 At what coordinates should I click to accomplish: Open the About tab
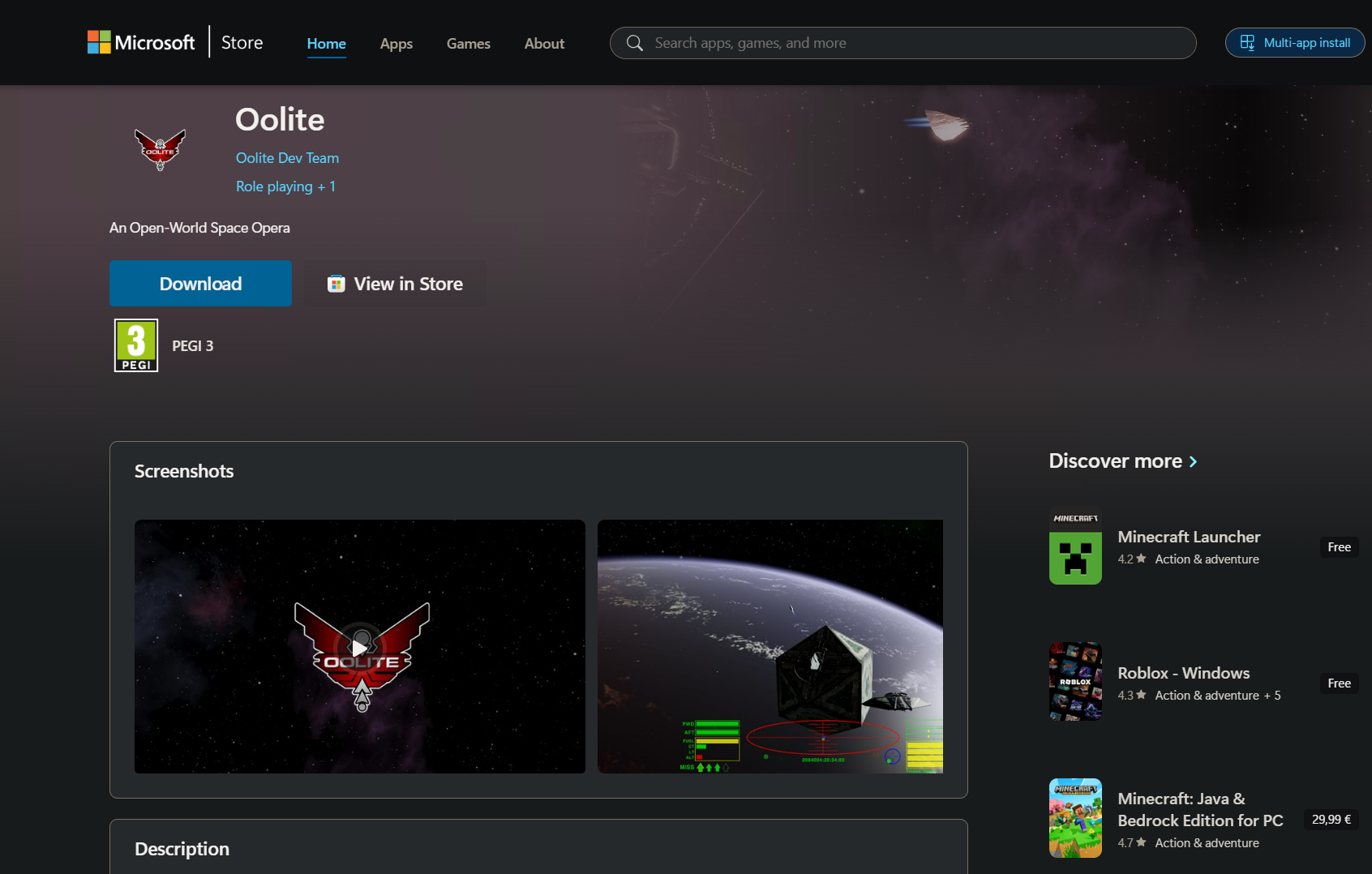click(x=544, y=44)
